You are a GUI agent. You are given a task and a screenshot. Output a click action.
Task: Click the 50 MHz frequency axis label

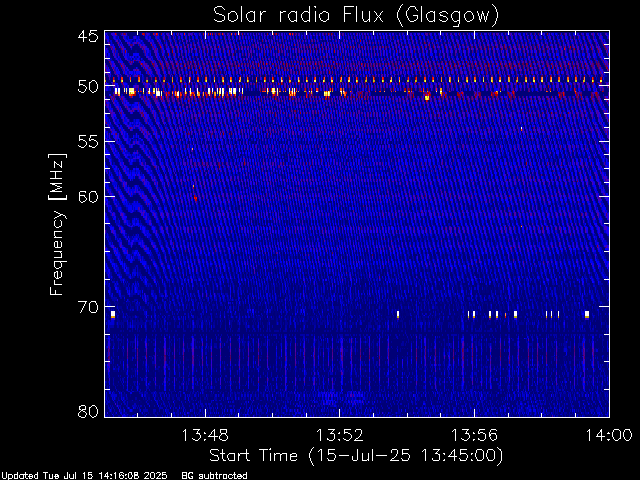(88, 87)
